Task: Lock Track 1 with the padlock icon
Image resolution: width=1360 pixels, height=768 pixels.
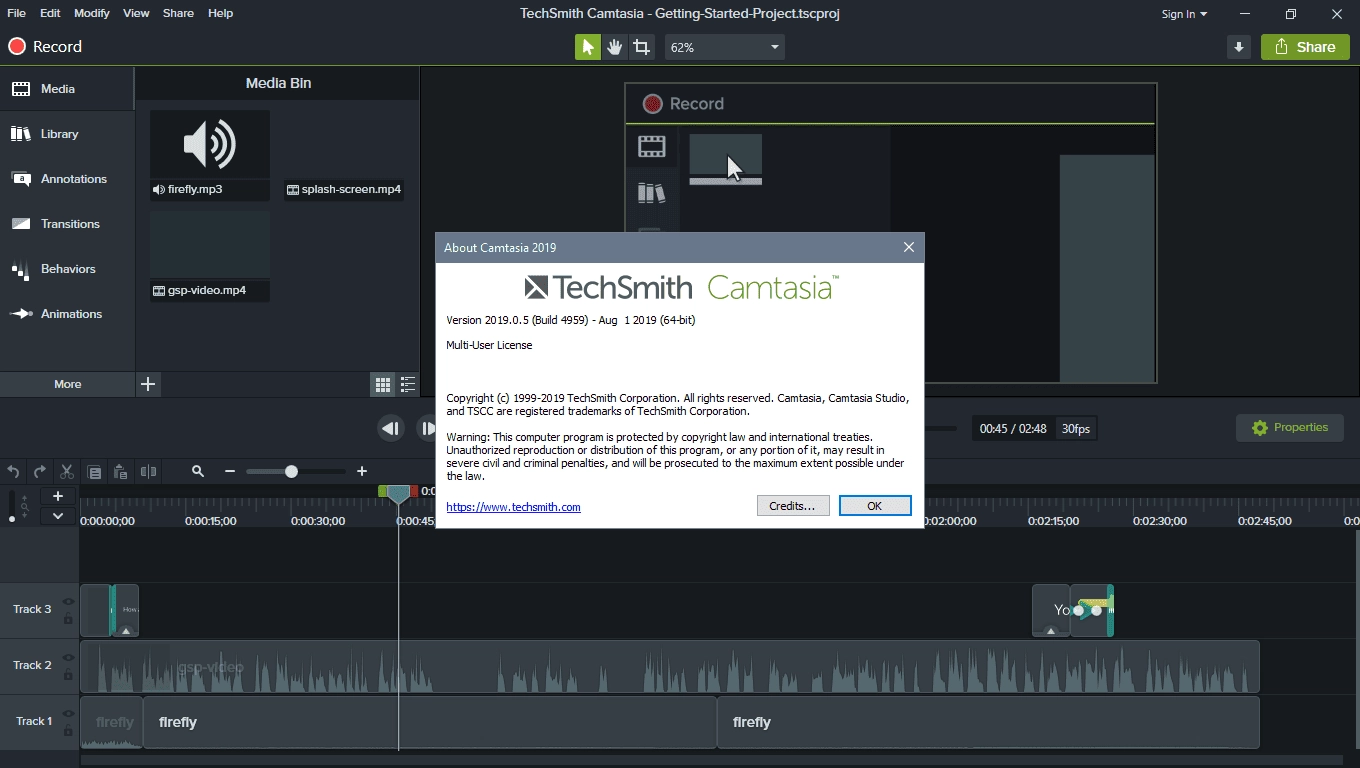Action: click(68, 731)
